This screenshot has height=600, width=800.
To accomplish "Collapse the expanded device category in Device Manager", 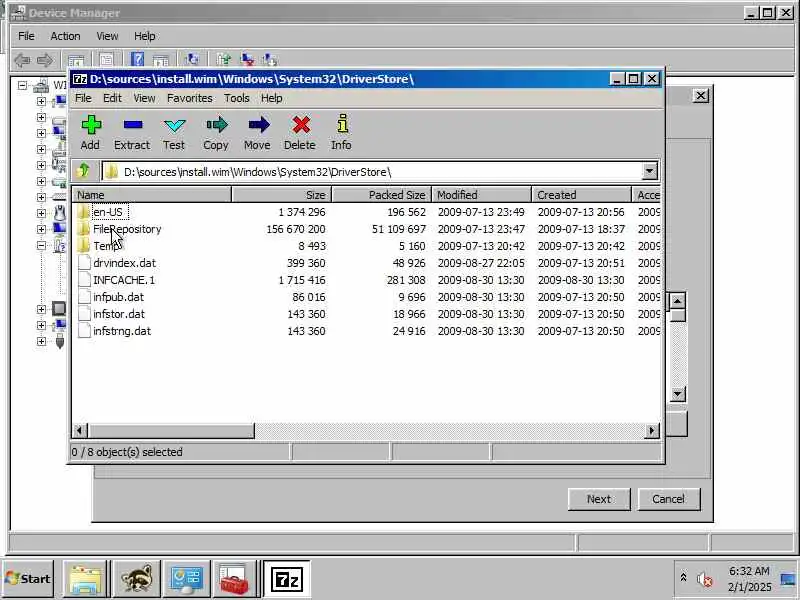I will pyautogui.click(x=41, y=245).
